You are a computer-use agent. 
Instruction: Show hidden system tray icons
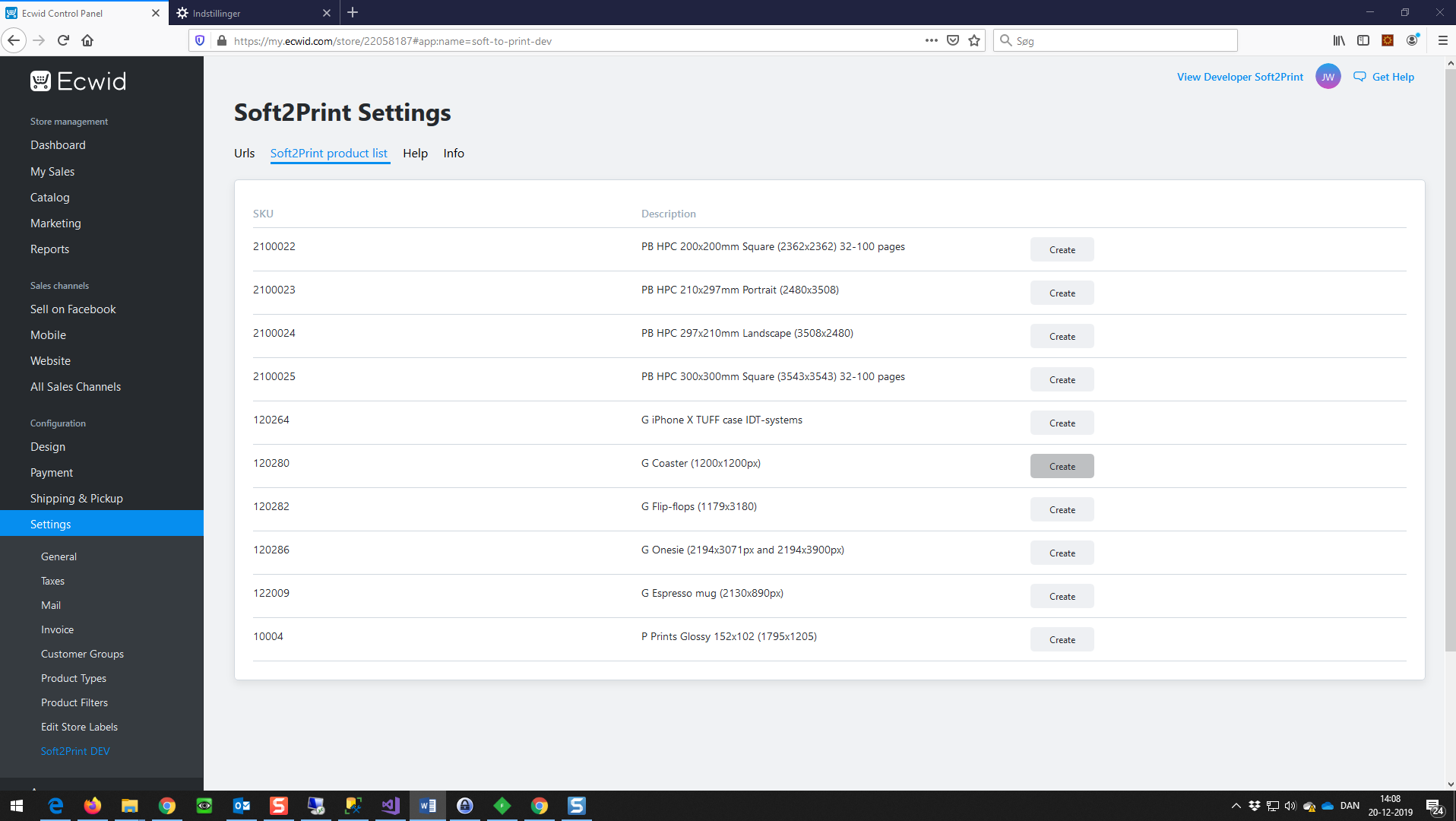[x=1236, y=806]
